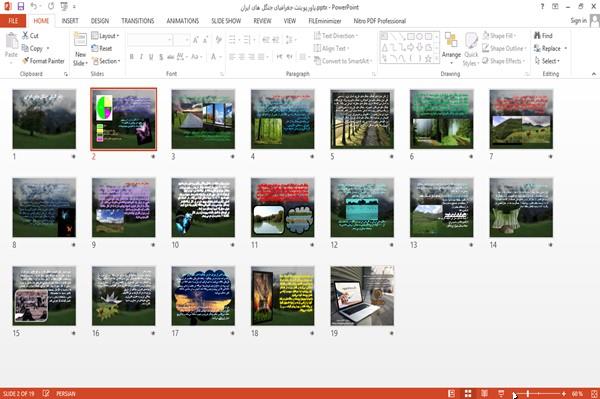The width and height of the screenshot is (600, 399).
Task: Open the font size combo box
Action: (x=181, y=40)
